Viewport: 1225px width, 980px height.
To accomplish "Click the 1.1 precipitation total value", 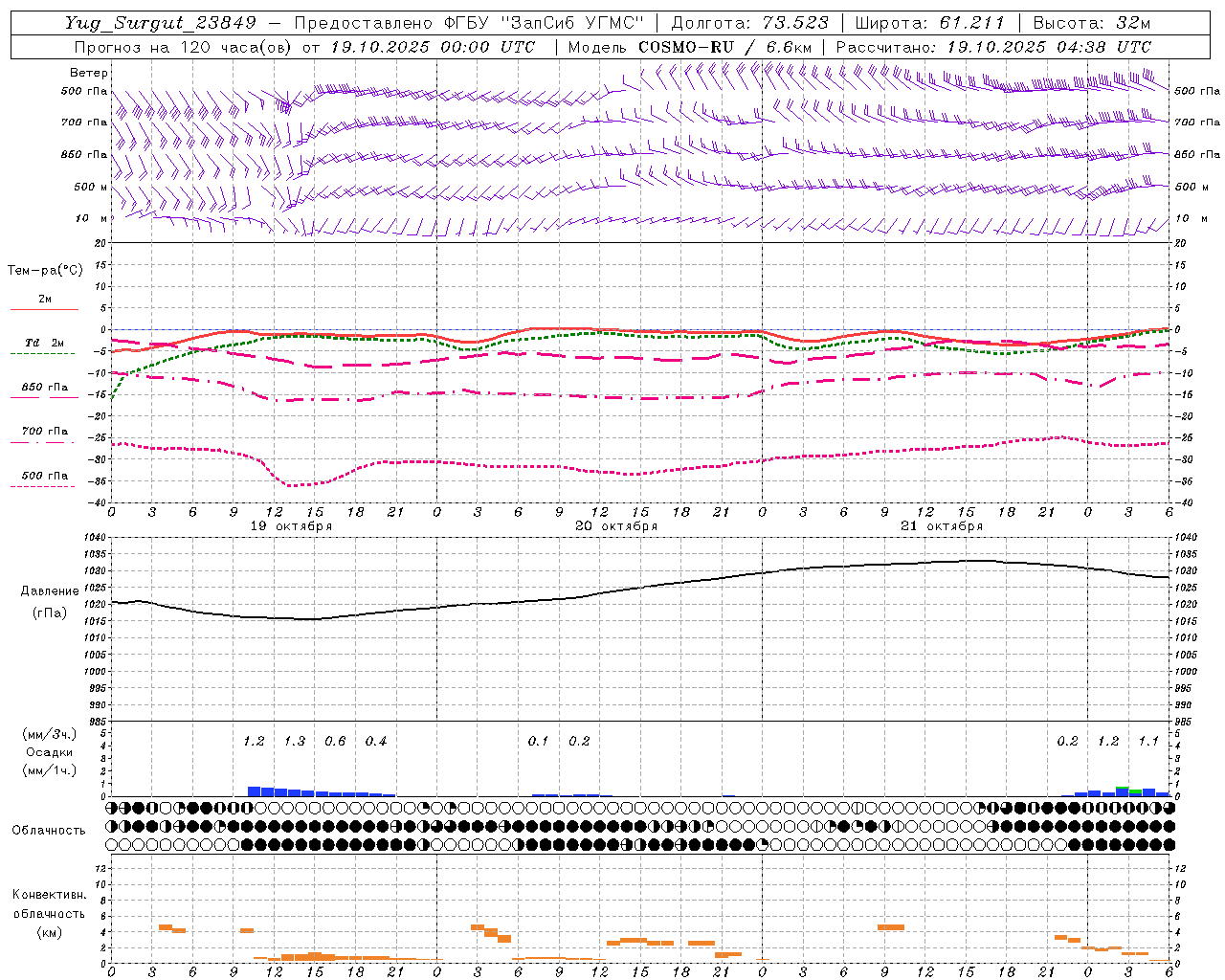I will (1147, 741).
